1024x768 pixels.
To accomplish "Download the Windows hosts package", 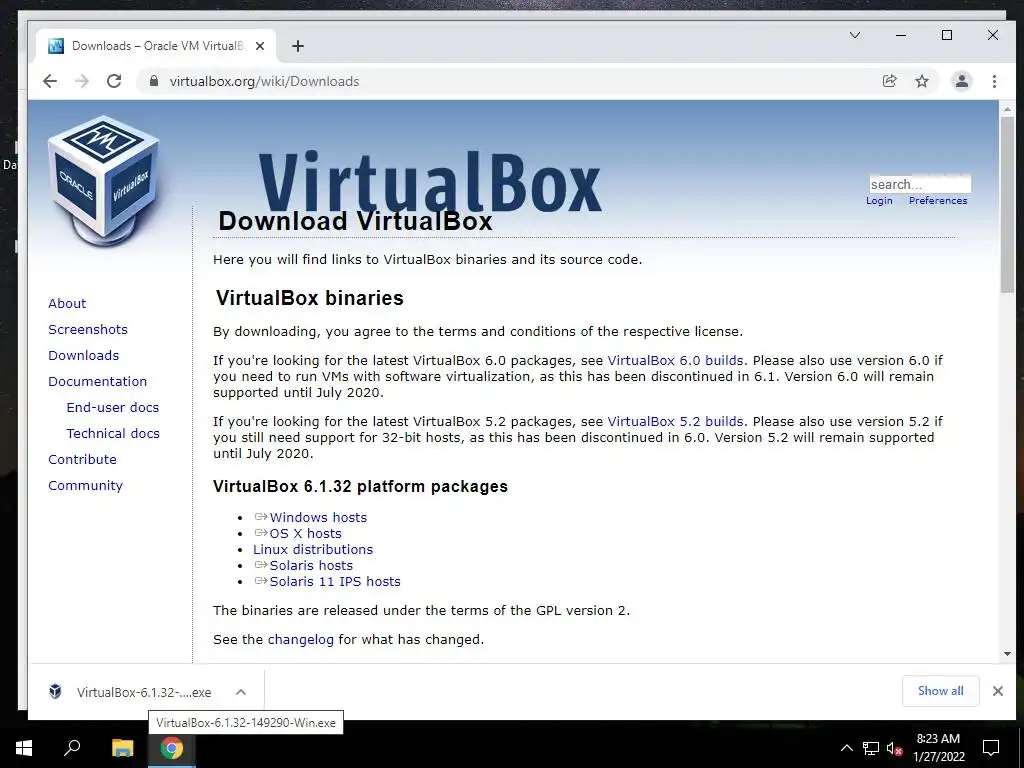I will pyautogui.click(x=318, y=517).
